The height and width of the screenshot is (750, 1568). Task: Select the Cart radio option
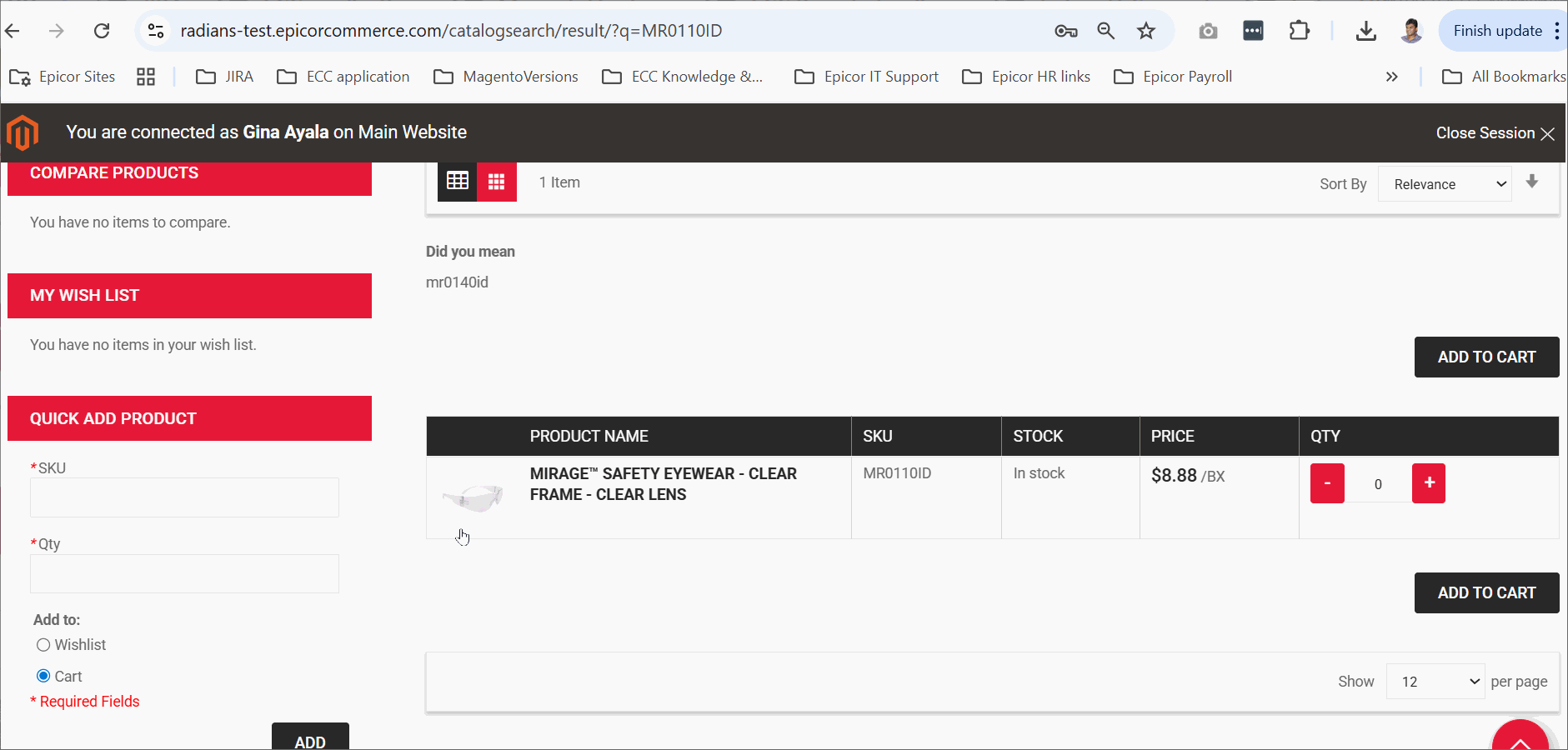(x=43, y=676)
